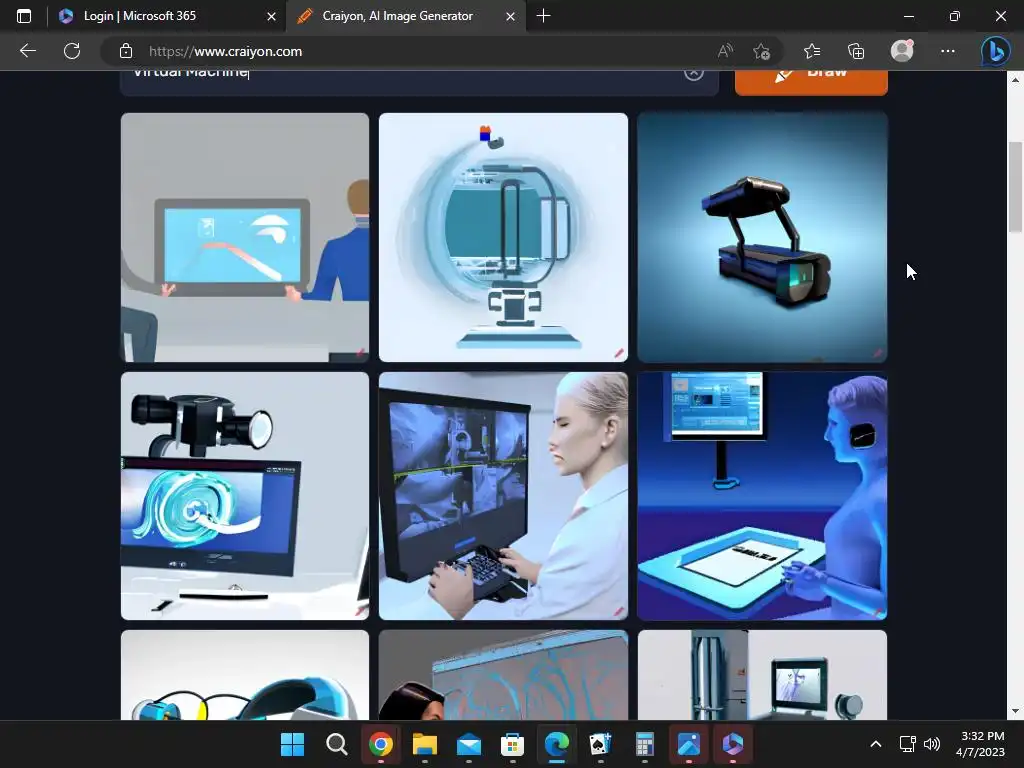Open a new browser tab
1024x768 pixels.
pos(543,16)
